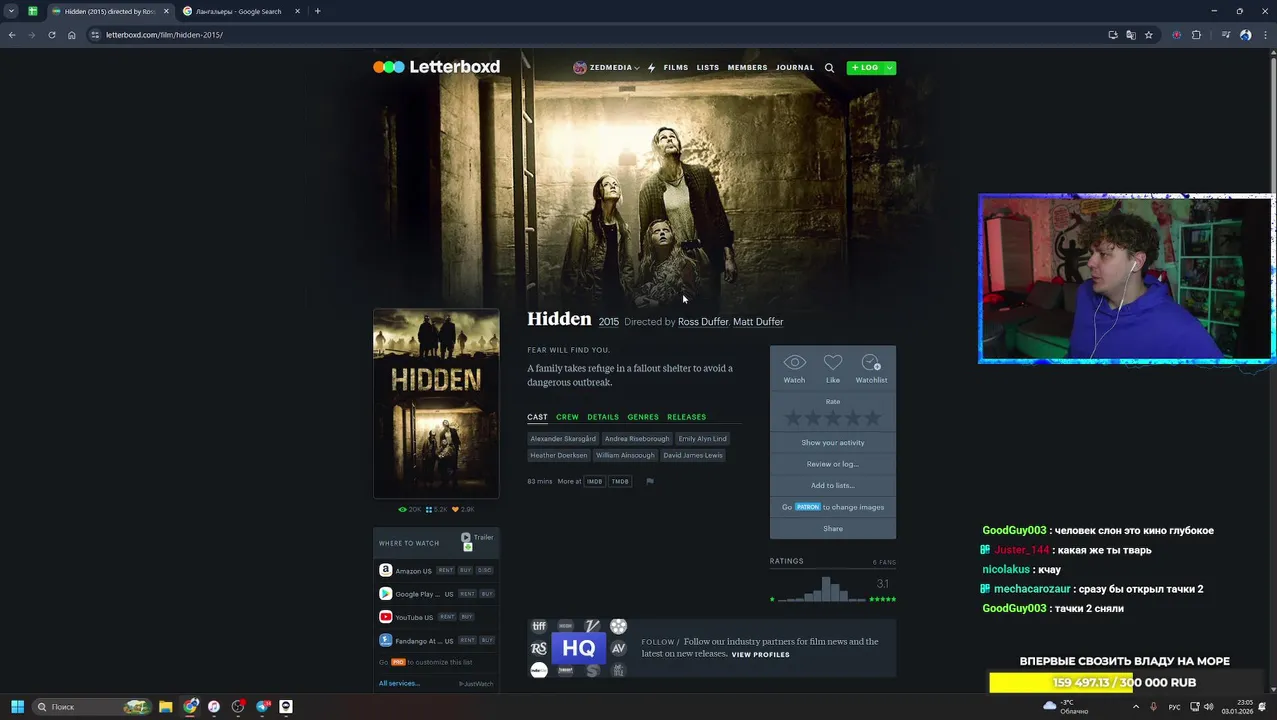Open MEMBERS in the navigation
Screen dimensions: 1277x720
pos(747,68)
